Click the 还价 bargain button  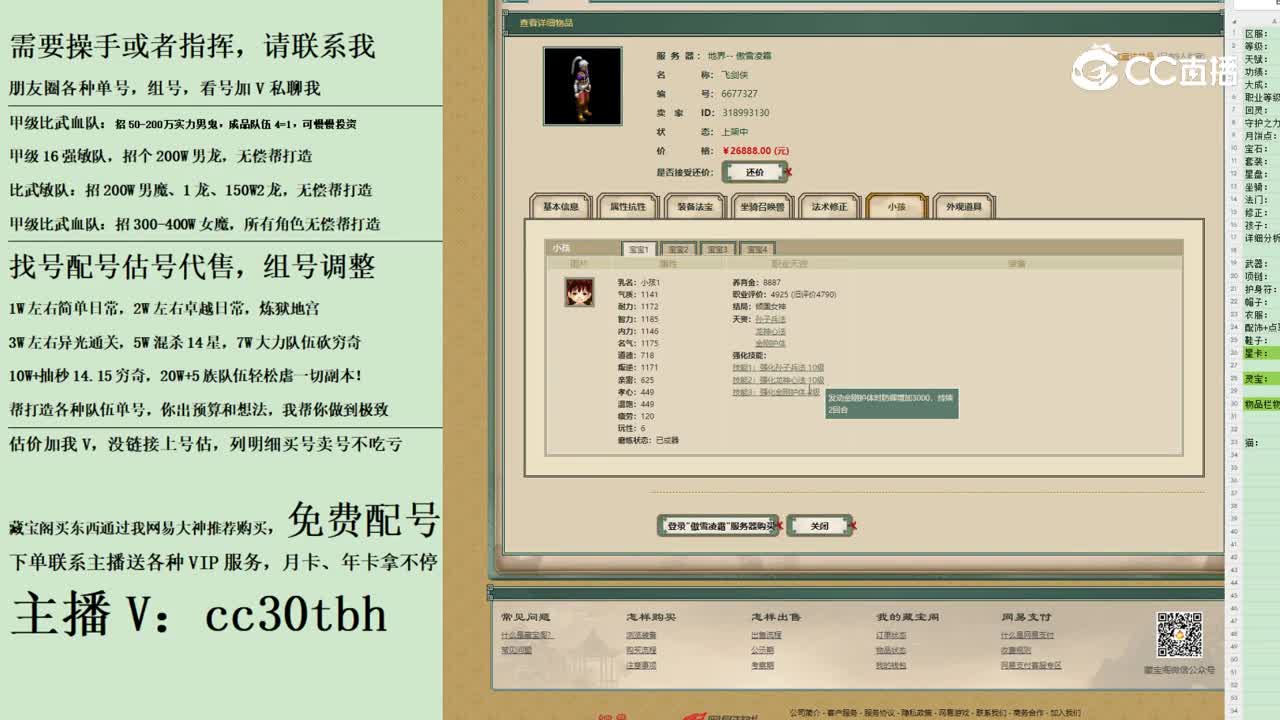click(755, 172)
